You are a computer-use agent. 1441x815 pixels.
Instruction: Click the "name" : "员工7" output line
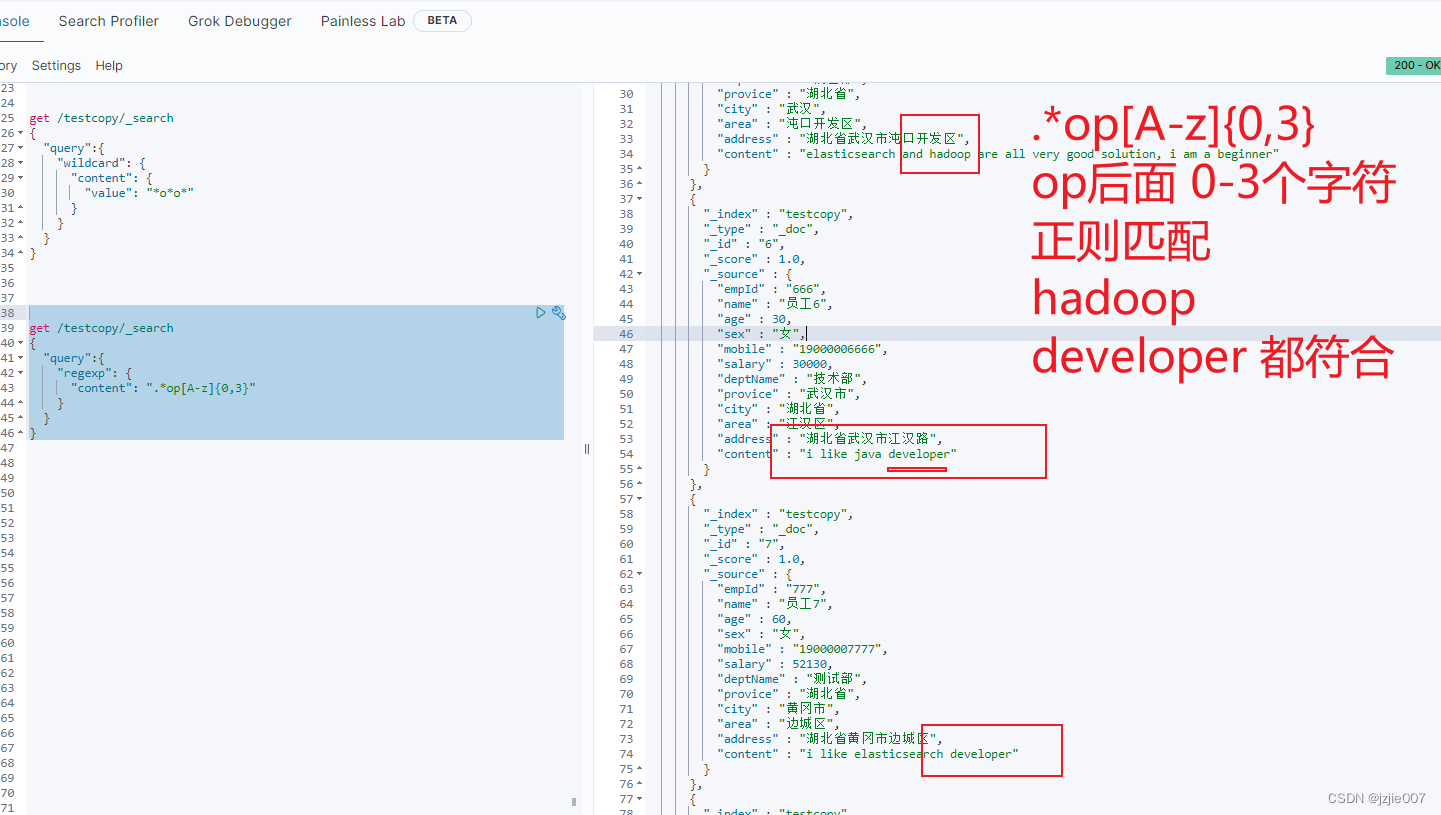[x=775, y=604]
